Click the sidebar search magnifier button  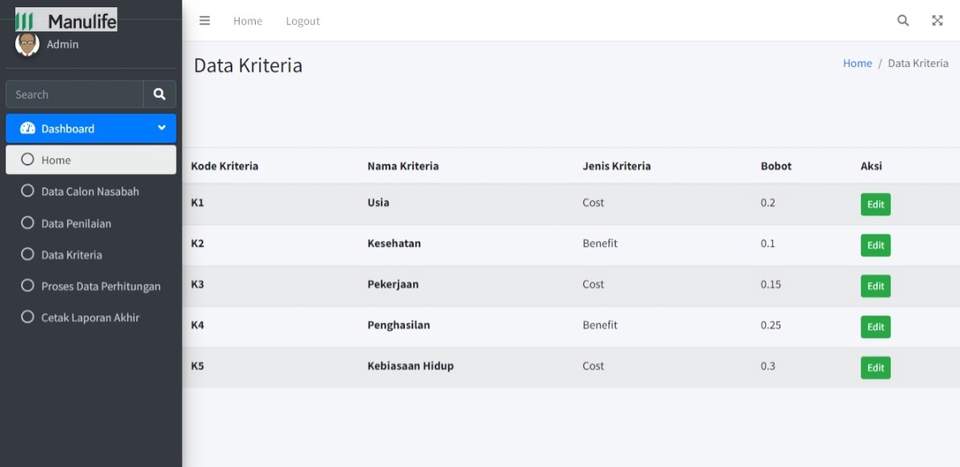pyautogui.click(x=160, y=94)
